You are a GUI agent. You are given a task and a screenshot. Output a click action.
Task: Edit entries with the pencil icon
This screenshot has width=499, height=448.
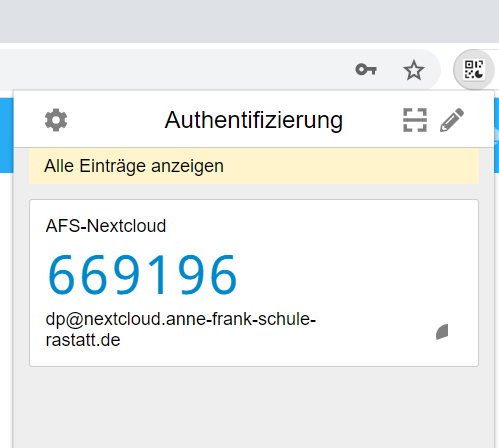tap(452, 120)
